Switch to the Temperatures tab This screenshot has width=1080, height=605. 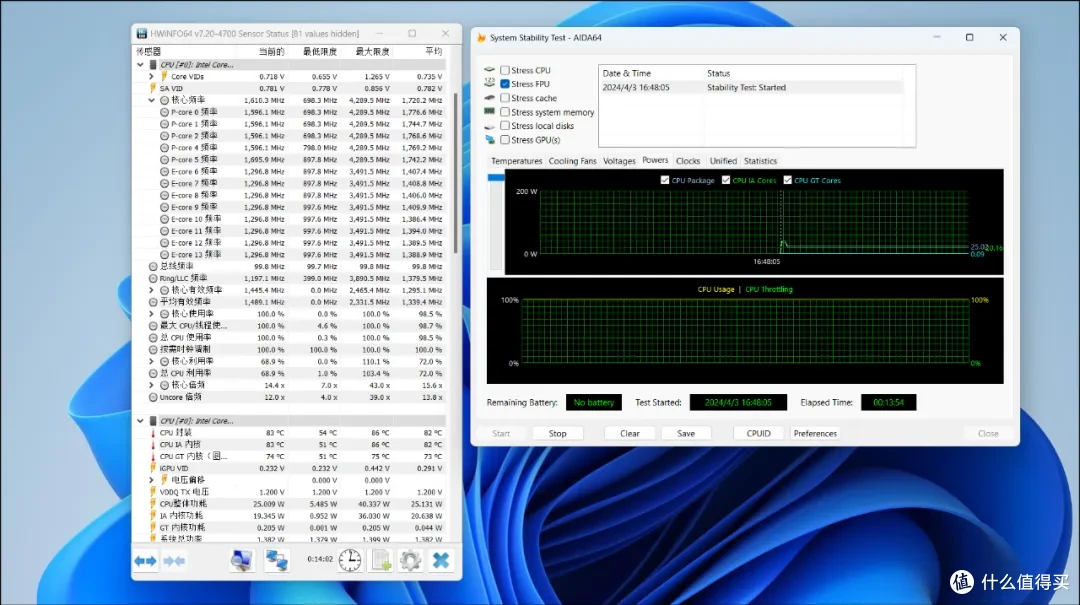(x=517, y=161)
